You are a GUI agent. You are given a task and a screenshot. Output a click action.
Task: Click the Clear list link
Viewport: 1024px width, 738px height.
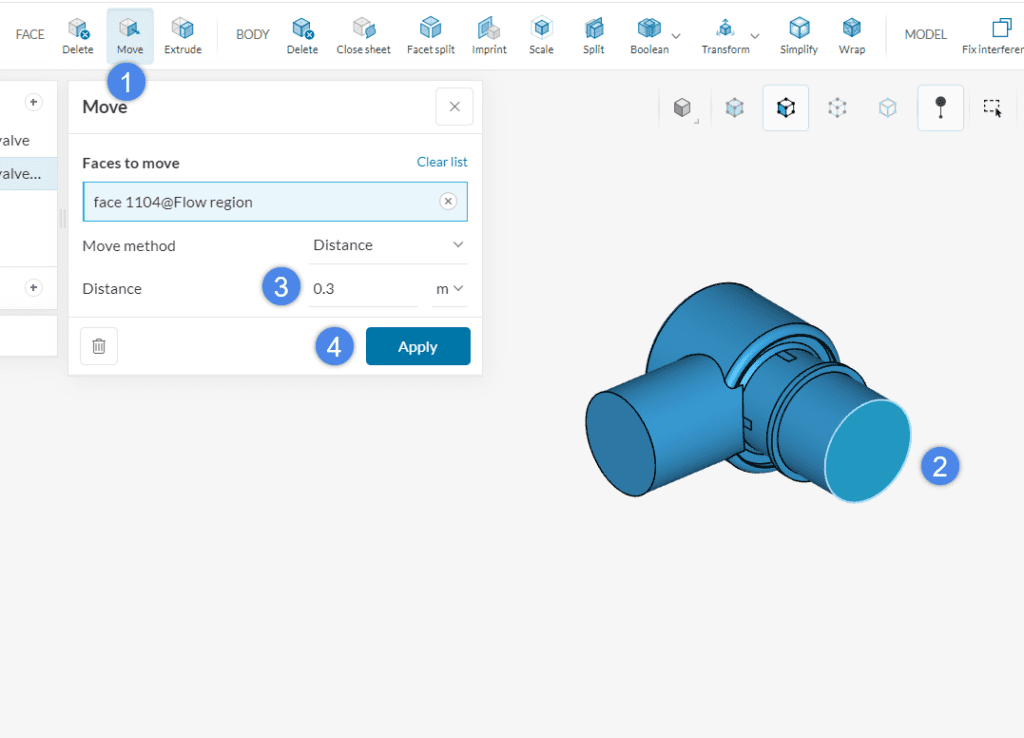[x=442, y=161]
